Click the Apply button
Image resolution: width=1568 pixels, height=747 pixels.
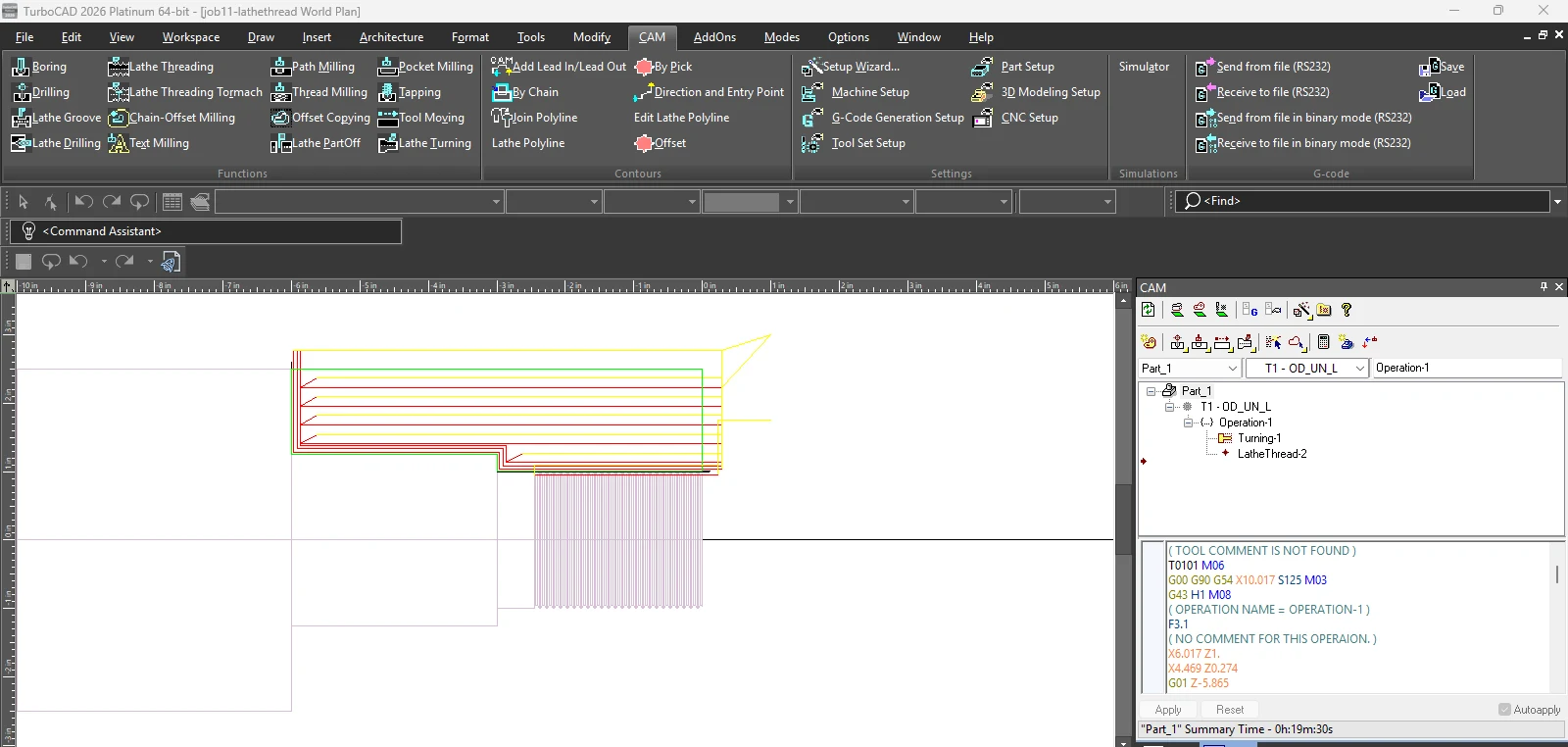pos(1168,710)
